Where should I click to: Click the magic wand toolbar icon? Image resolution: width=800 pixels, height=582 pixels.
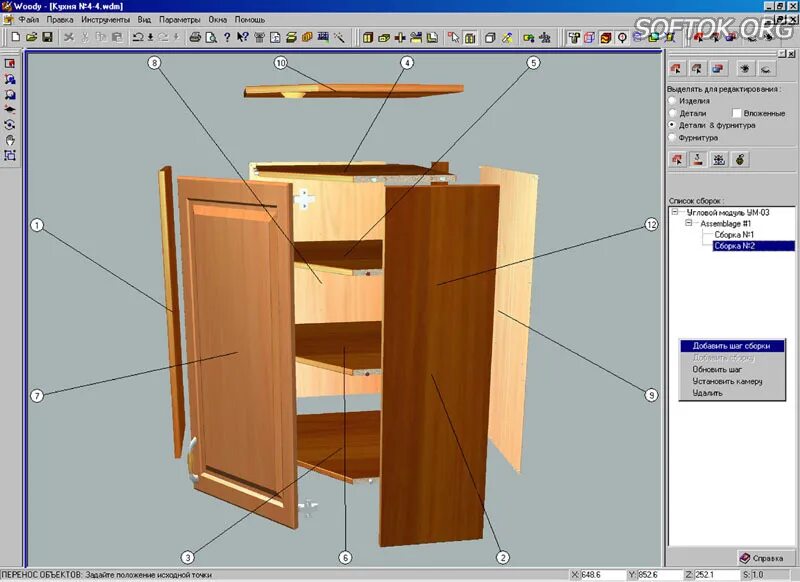[x=339, y=37]
